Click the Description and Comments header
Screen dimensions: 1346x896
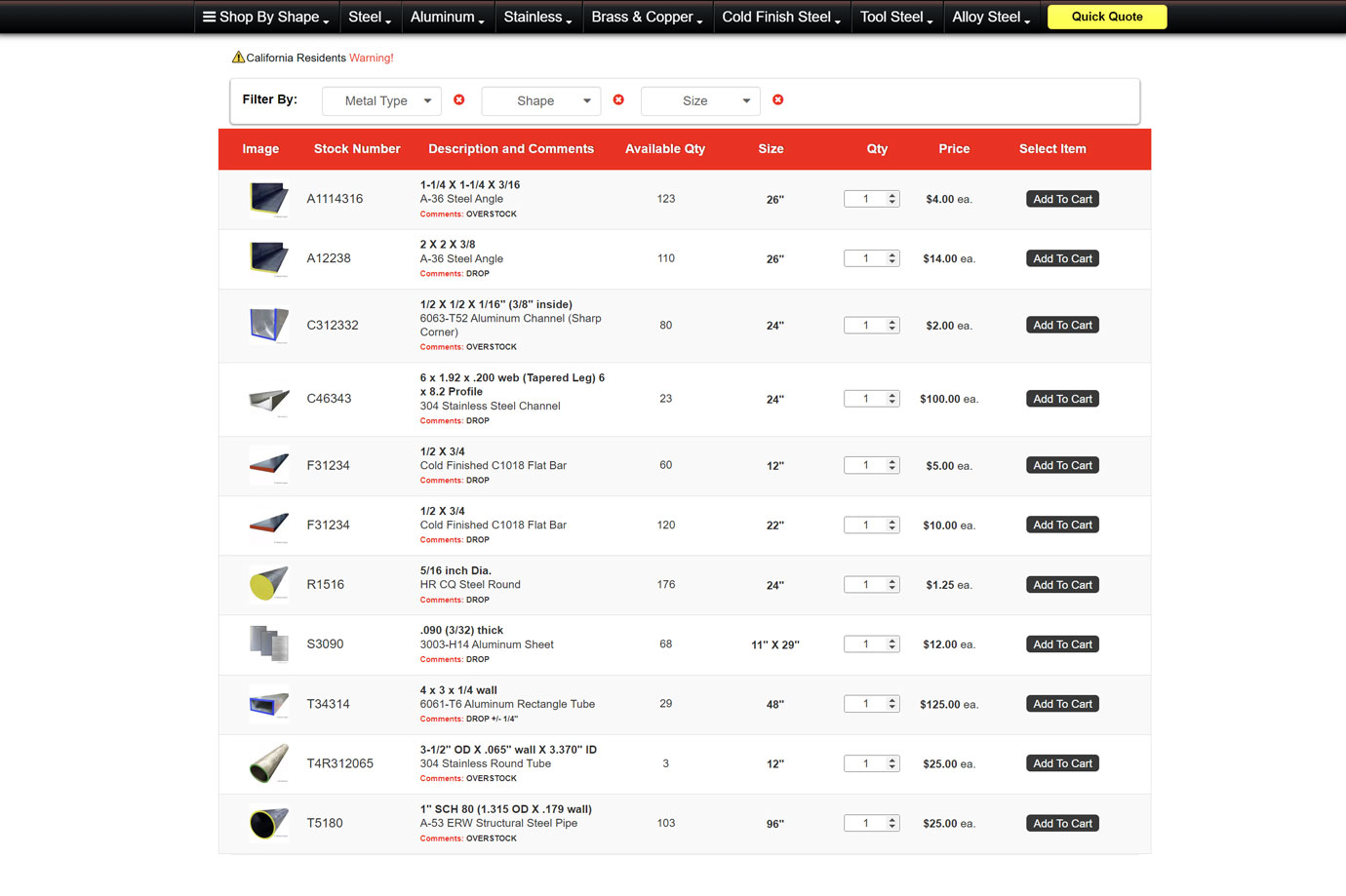[511, 149]
